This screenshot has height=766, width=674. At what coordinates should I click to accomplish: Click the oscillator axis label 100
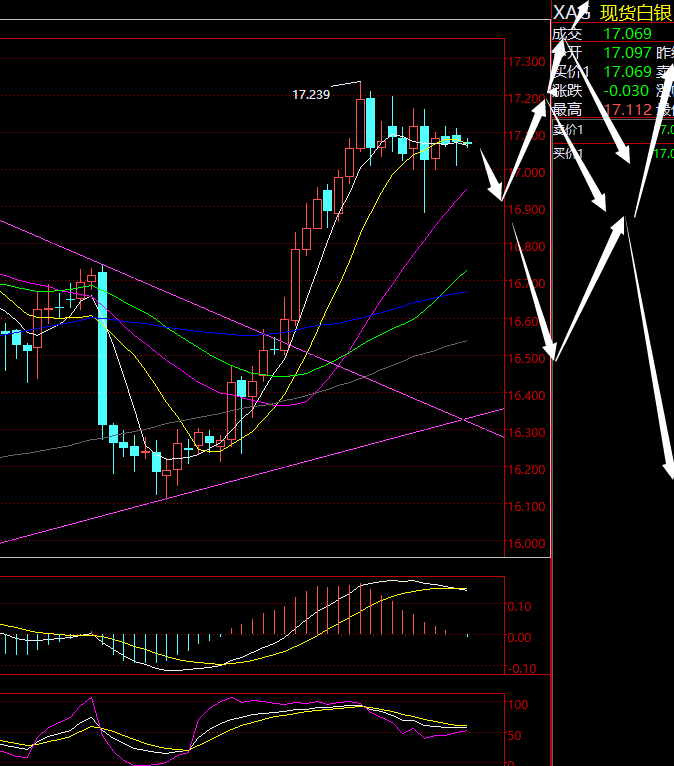[x=518, y=705]
